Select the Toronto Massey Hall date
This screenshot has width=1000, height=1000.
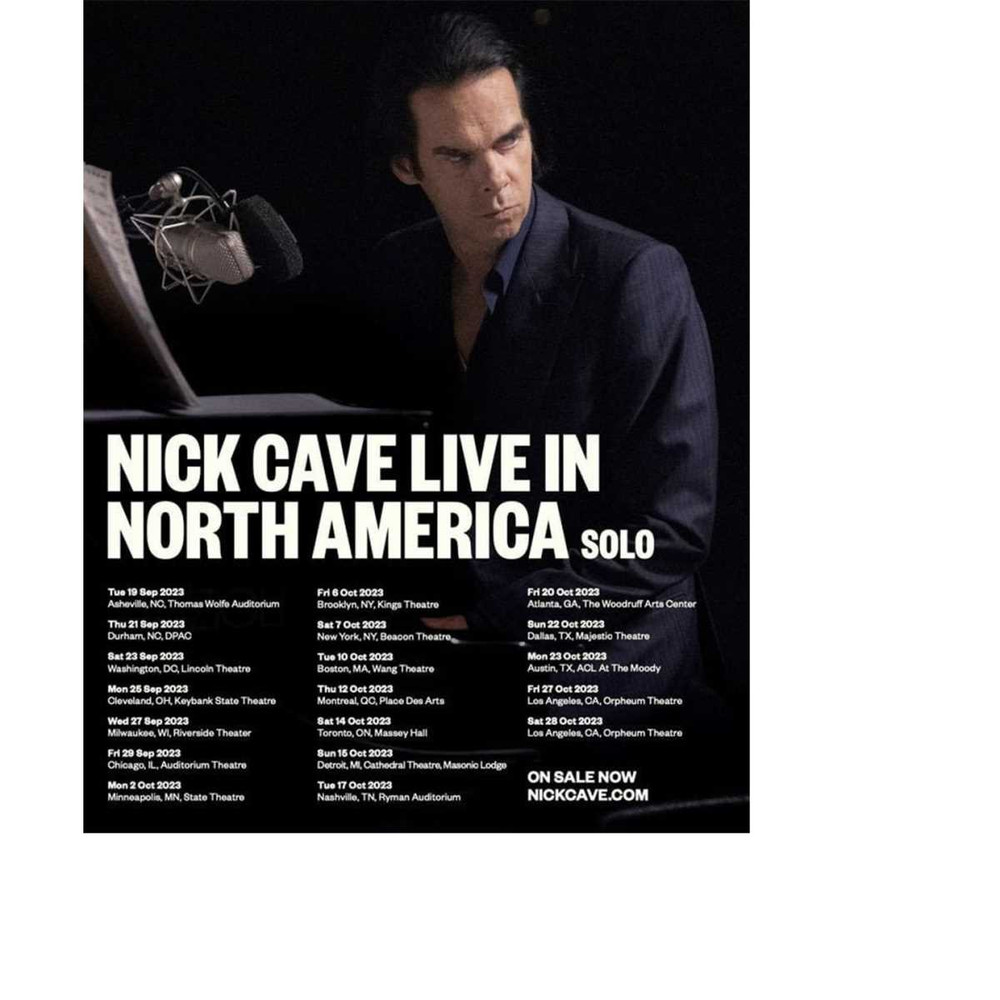[x=372, y=727]
